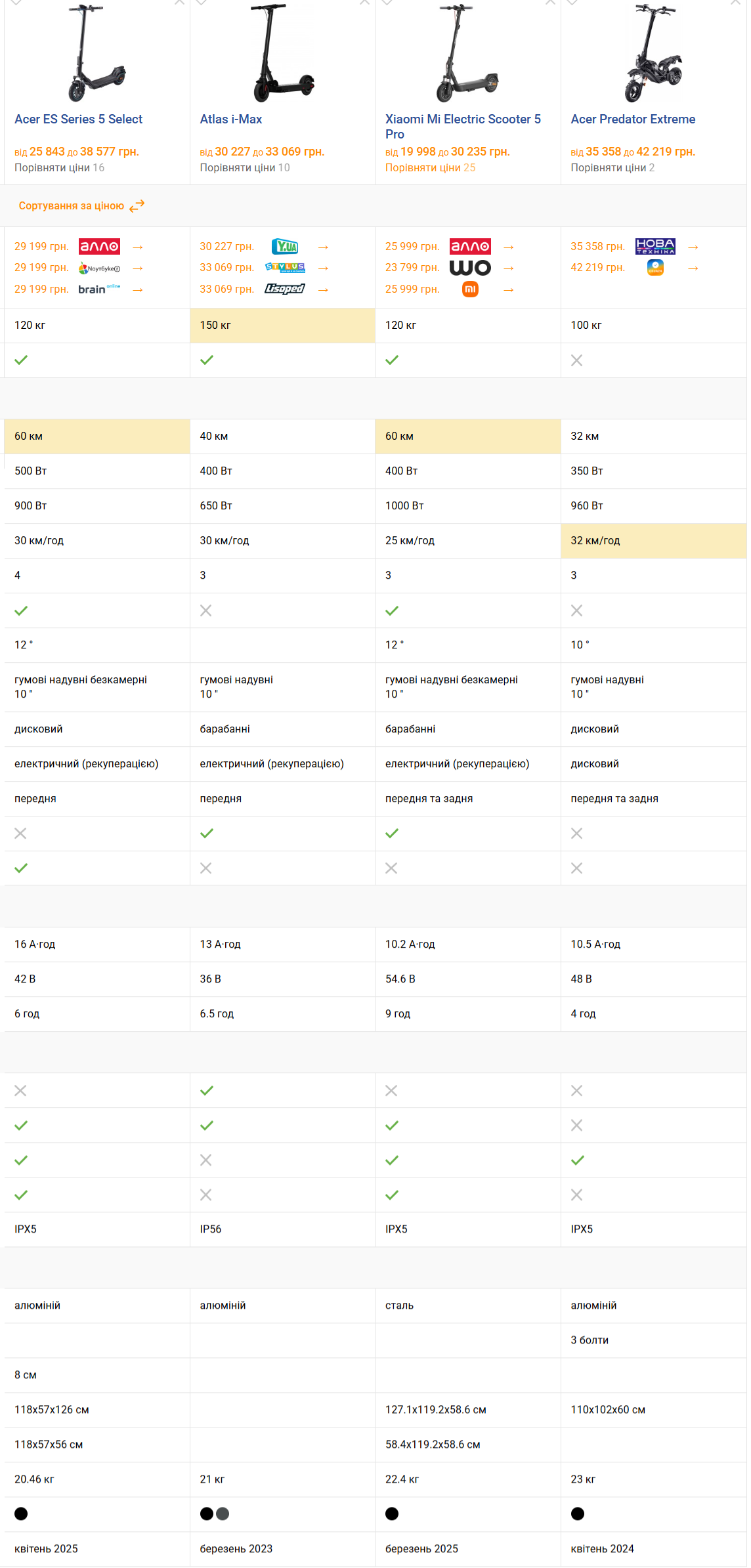
Task: Click the 23 799 грн. offer price
Action: [x=412, y=268]
